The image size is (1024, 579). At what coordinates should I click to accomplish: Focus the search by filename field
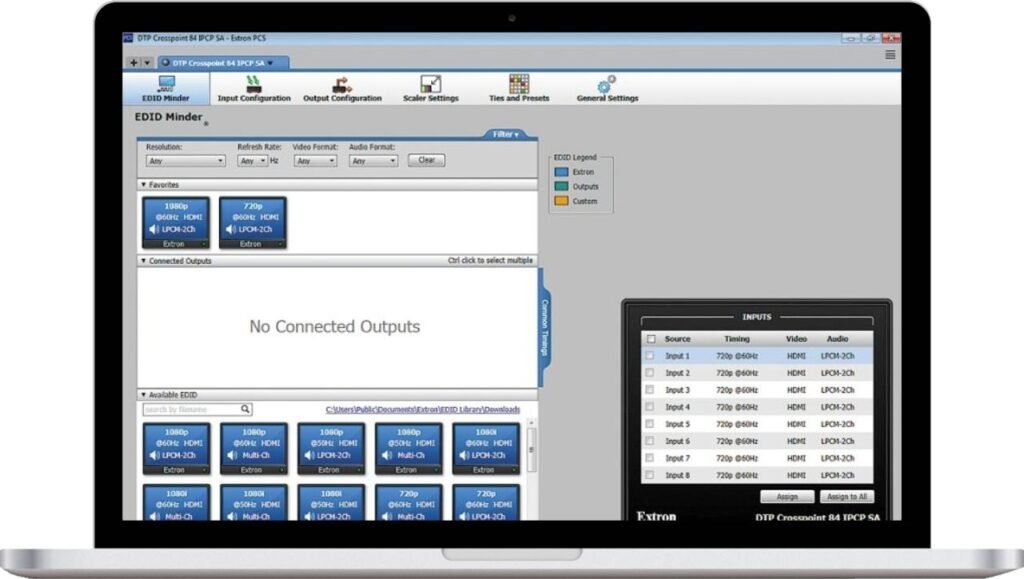coord(191,409)
